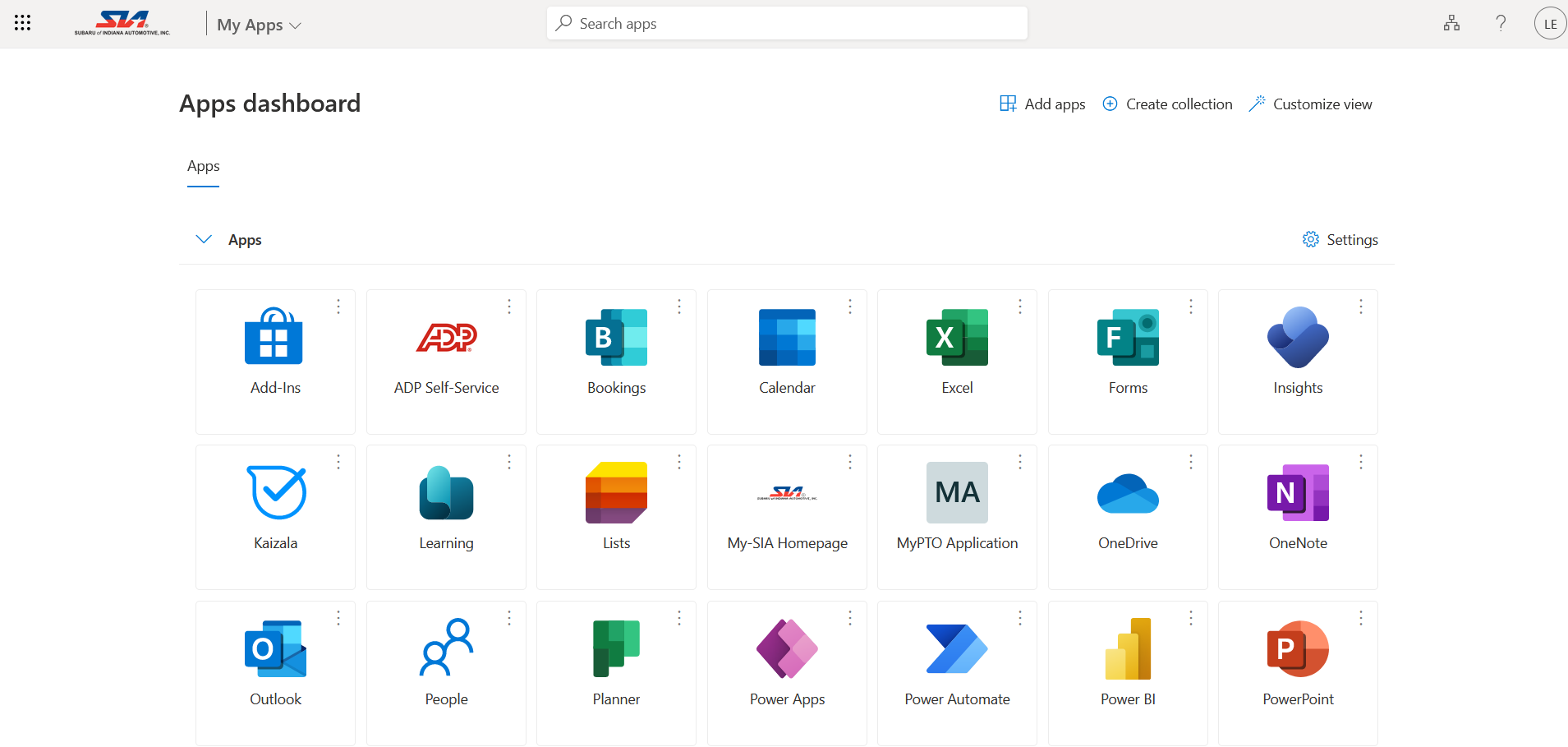Collapse the Apps section chevron
This screenshot has width=1568, height=747.
click(204, 239)
